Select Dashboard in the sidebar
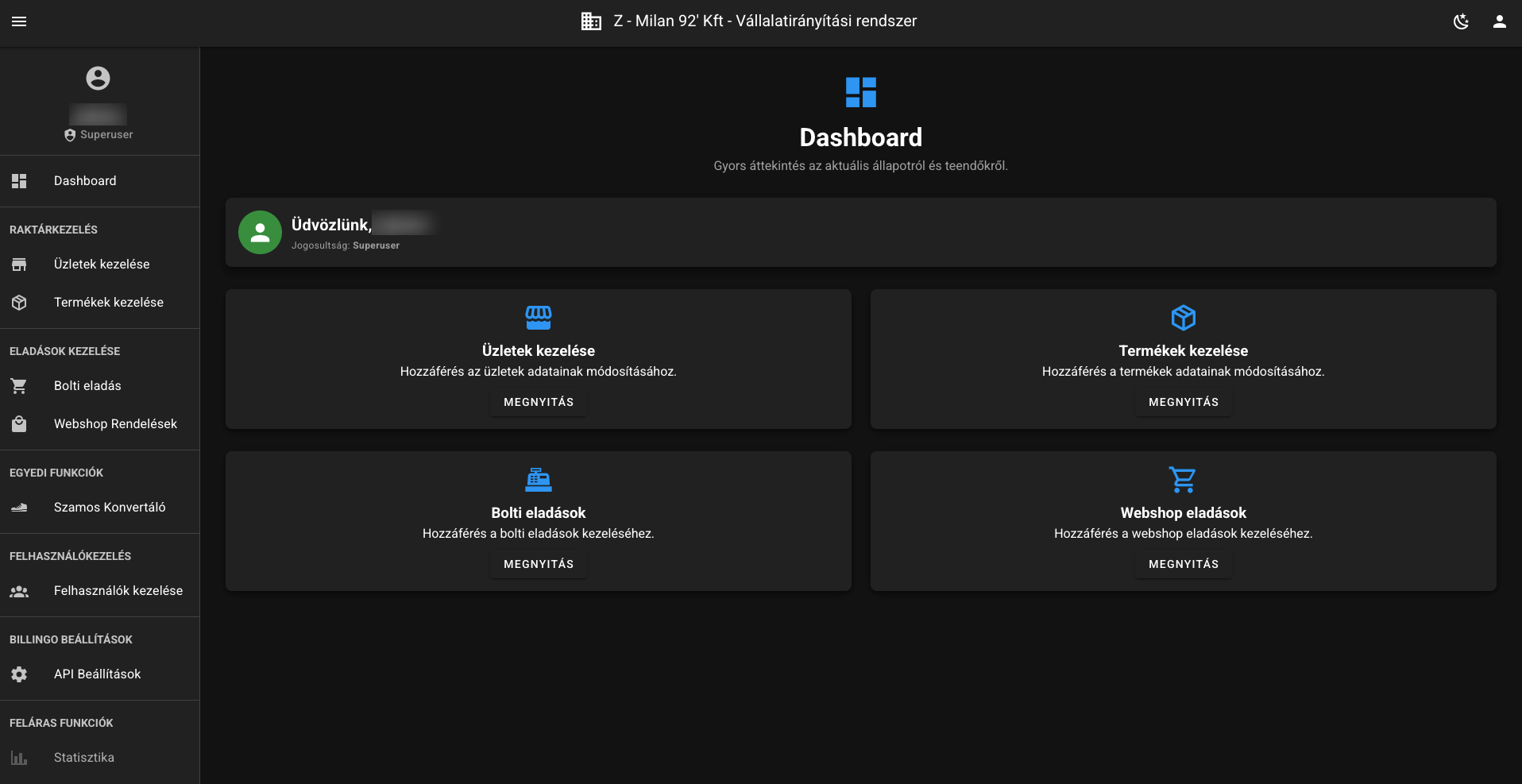 click(x=85, y=181)
